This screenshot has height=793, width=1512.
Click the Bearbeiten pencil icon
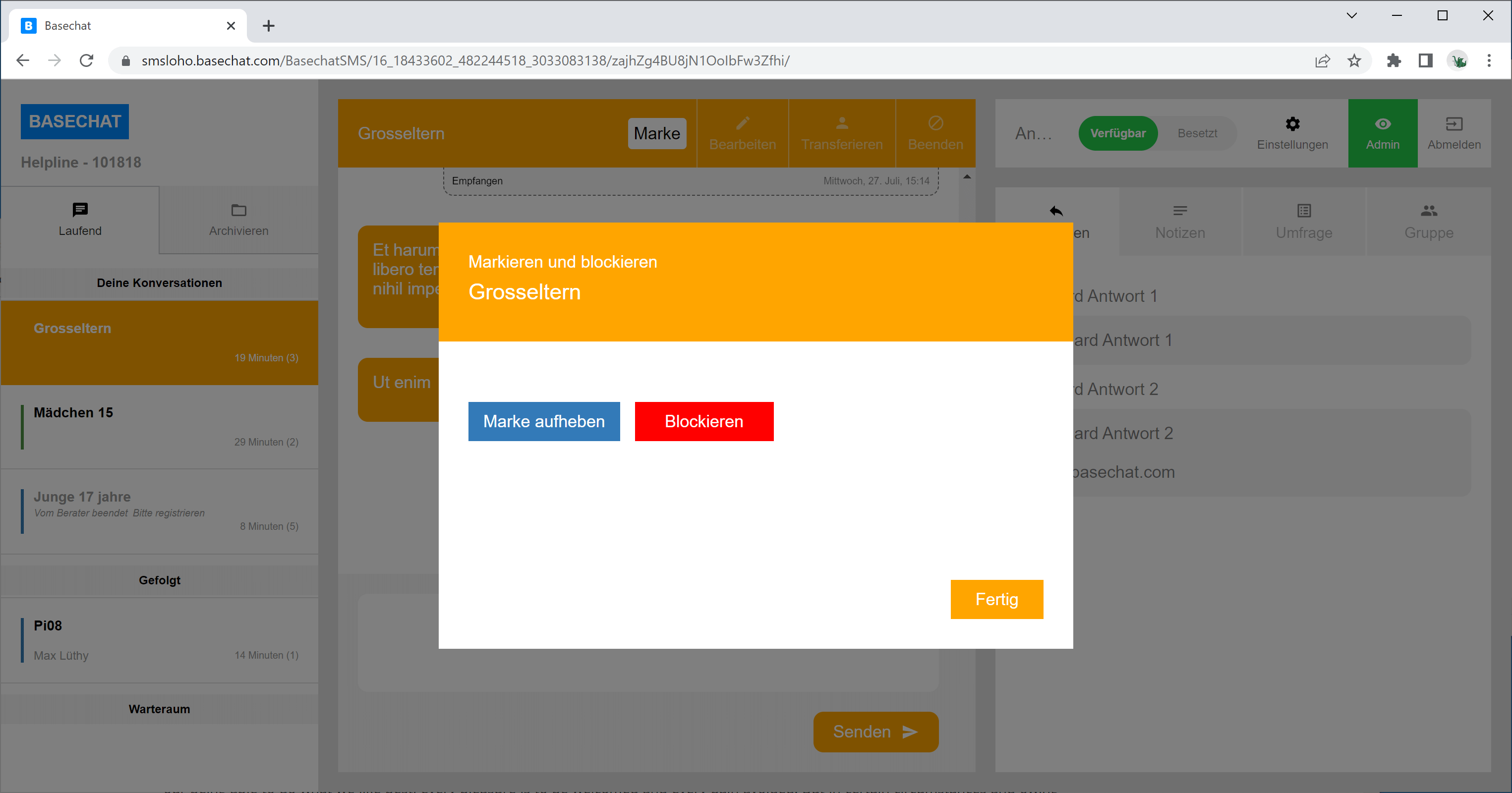(743, 123)
